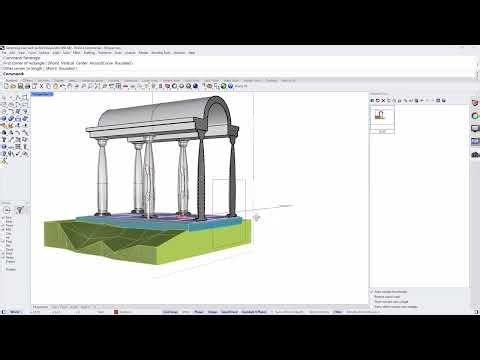Switch to the Display toolbar tab
The image size is (480, 360).
(x=59, y=81)
